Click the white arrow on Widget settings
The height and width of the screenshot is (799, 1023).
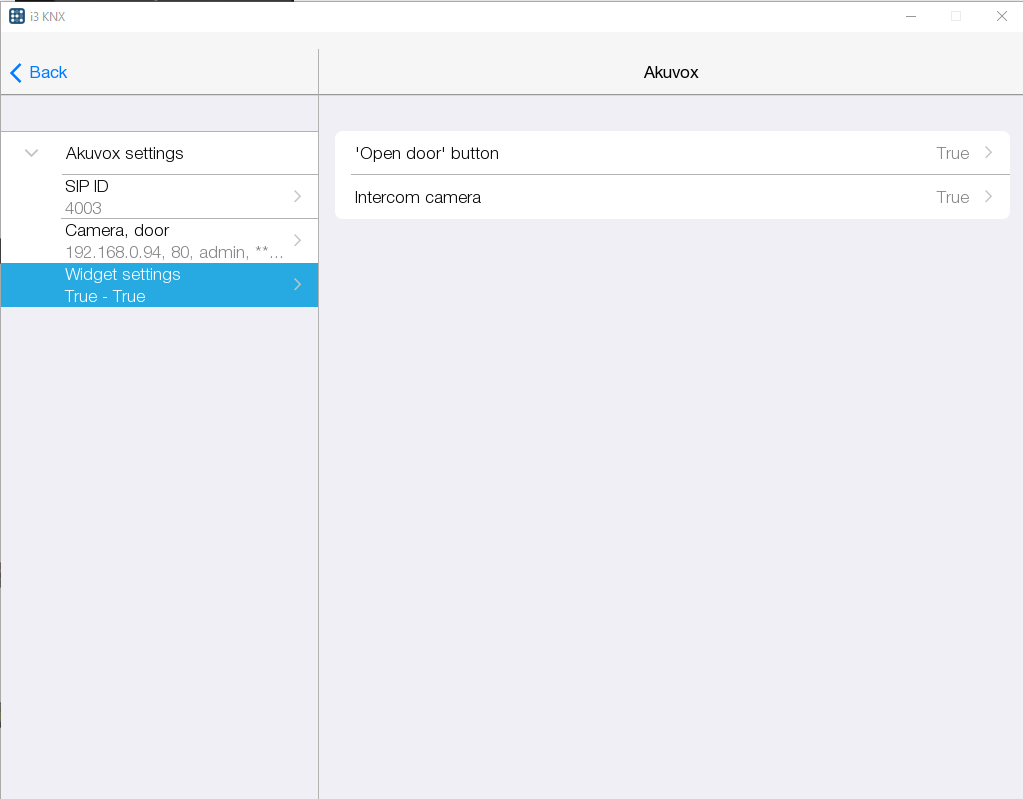(x=297, y=285)
